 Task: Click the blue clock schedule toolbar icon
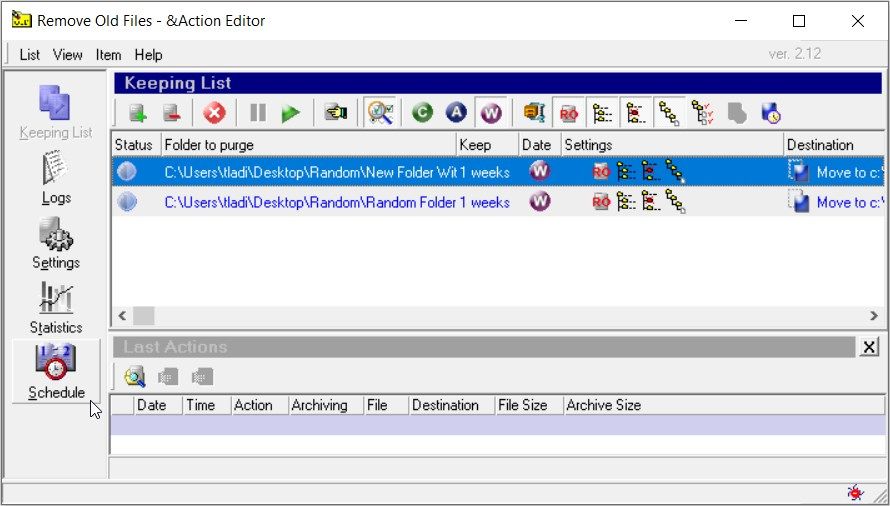[770, 113]
